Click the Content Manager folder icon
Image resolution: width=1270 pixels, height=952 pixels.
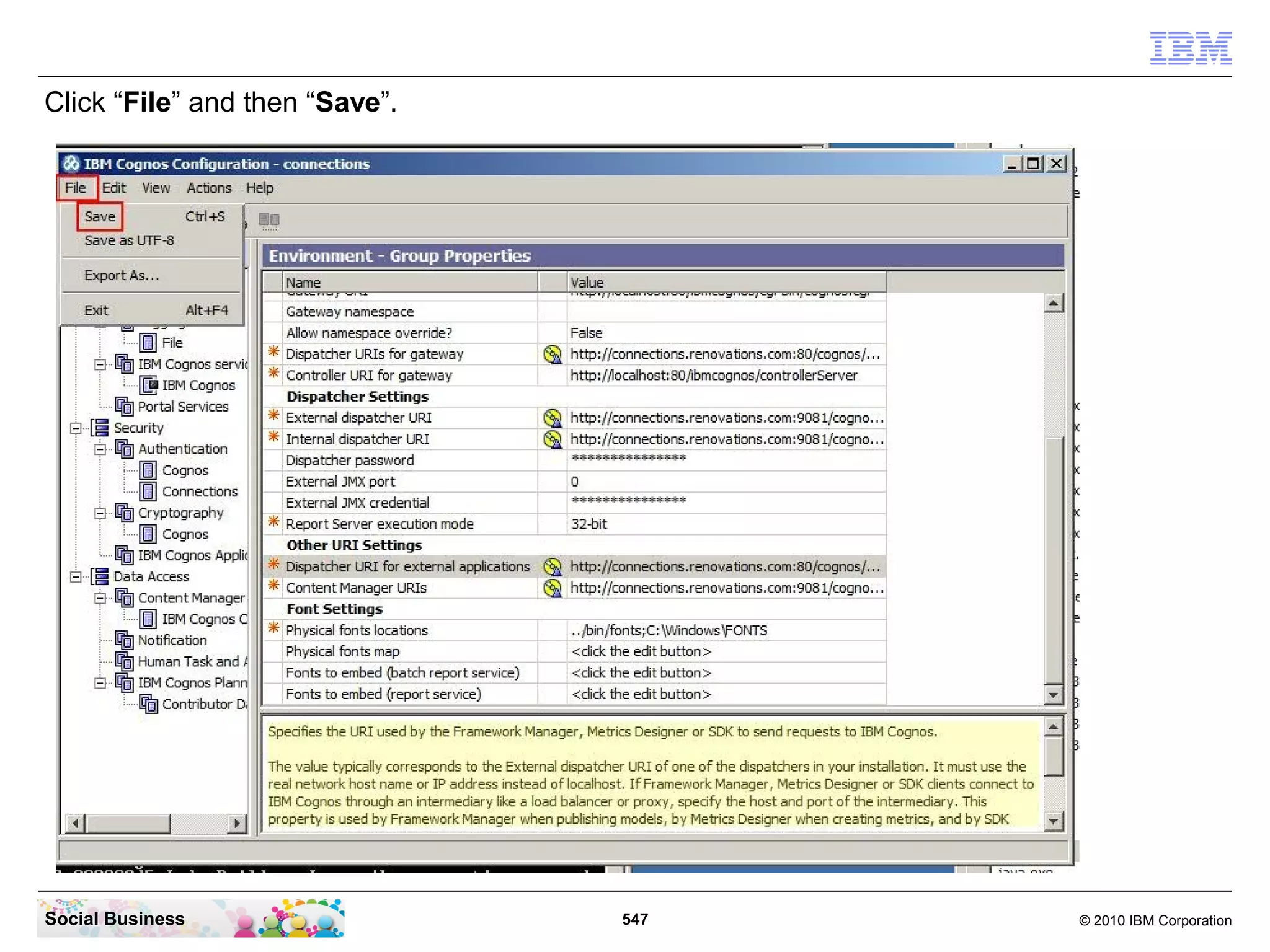coord(124,597)
